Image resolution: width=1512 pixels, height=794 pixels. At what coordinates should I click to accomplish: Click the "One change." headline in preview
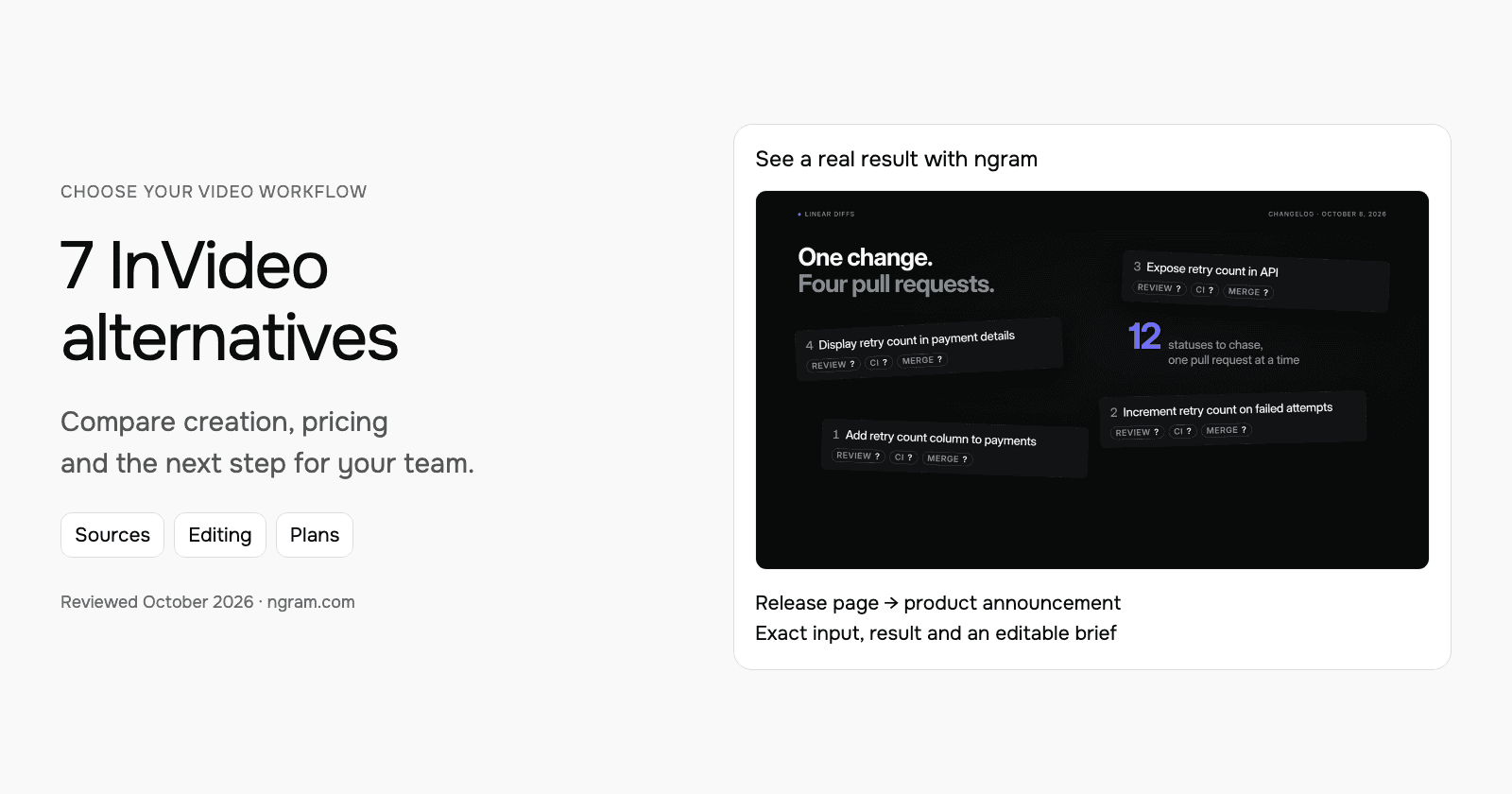[866, 257]
